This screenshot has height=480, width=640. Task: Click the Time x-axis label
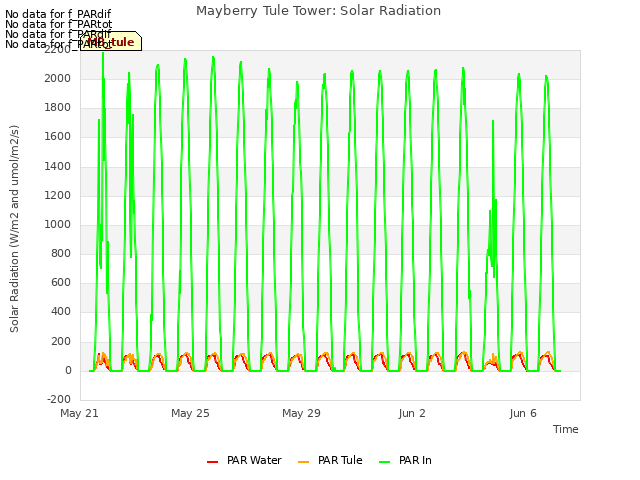pos(566,429)
